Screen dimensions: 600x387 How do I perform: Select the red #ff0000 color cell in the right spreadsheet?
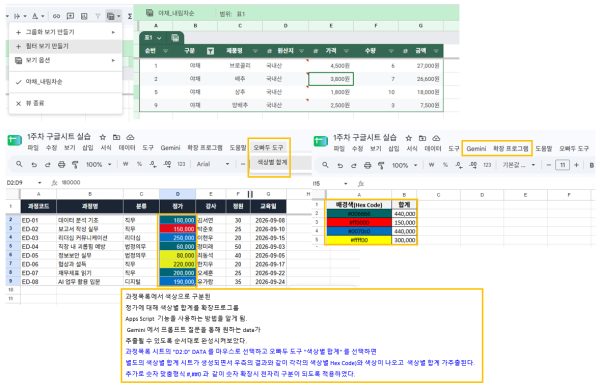pyautogui.click(x=359, y=222)
